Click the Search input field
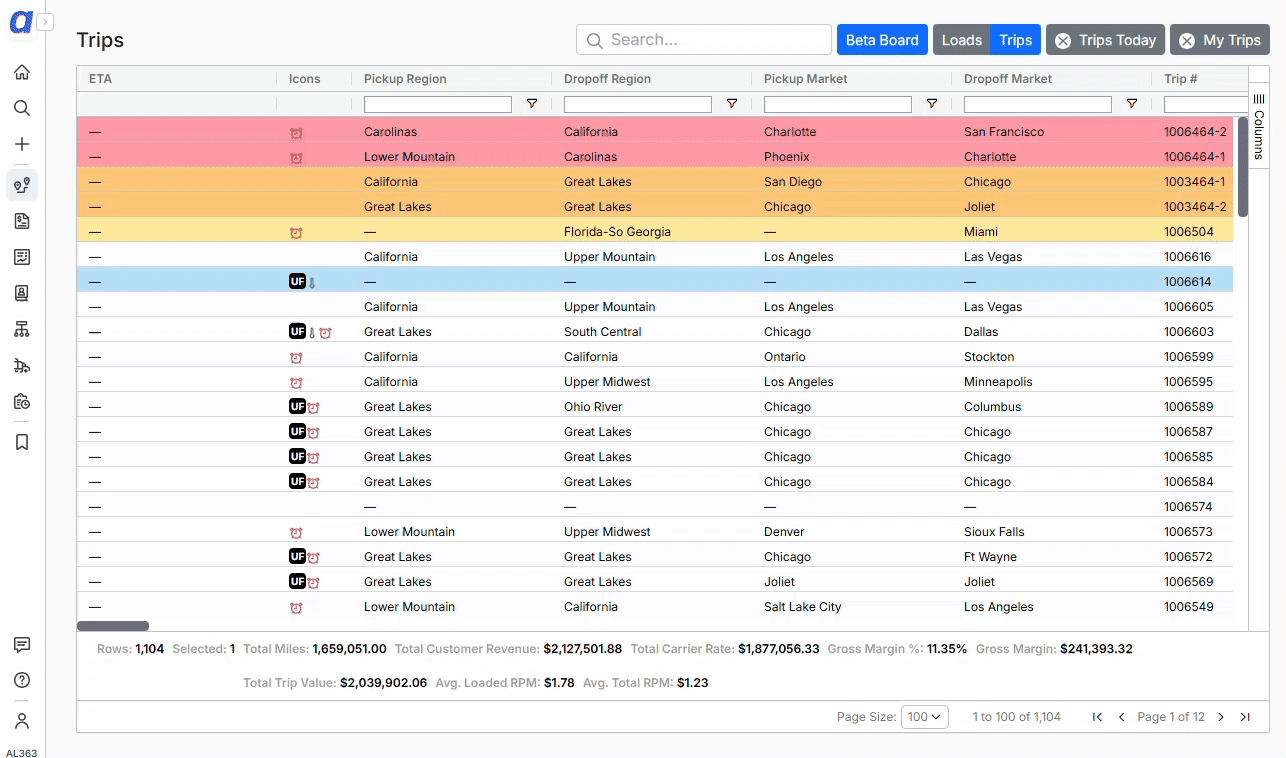This screenshot has width=1286, height=758. coord(704,40)
